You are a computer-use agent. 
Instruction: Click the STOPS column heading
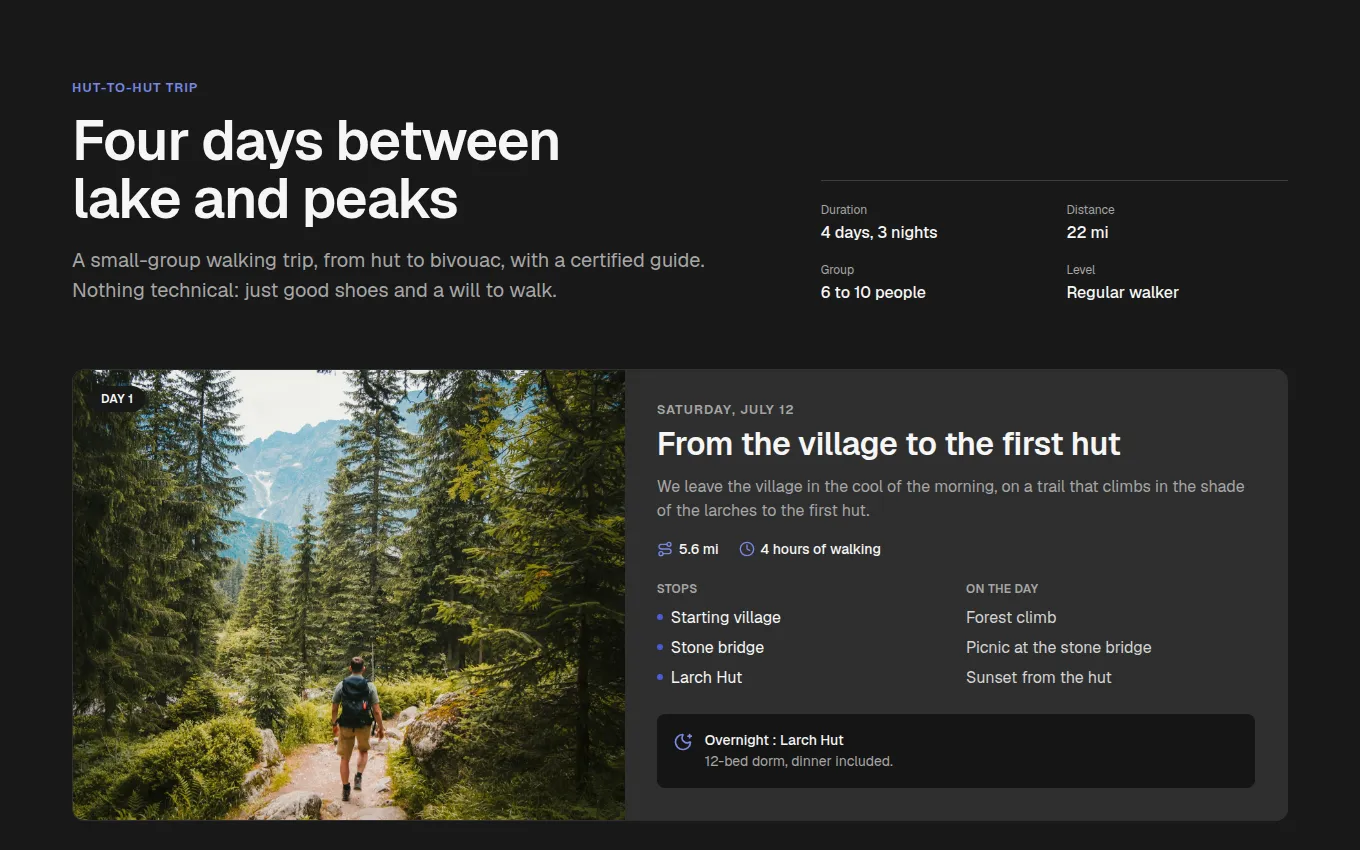(x=677, y=589)
